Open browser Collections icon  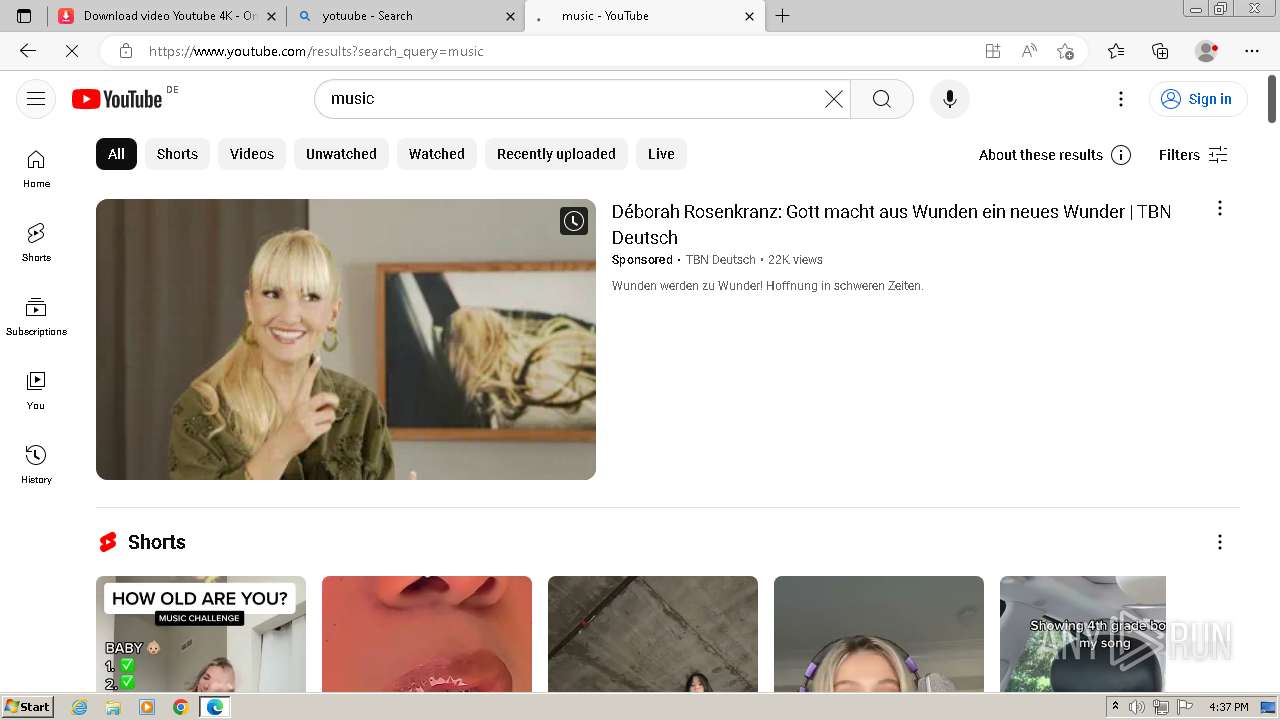pos(1160,51)
